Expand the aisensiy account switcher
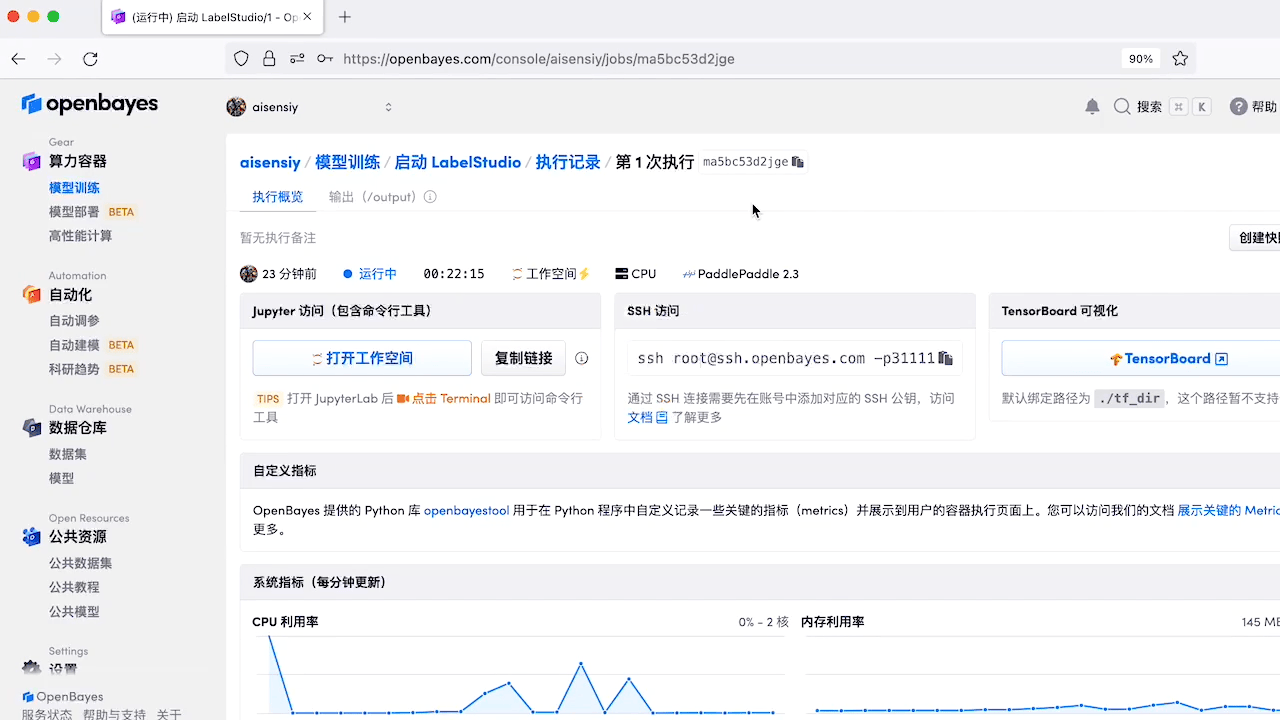1280x720 pixels. click(x=388, y=107)
